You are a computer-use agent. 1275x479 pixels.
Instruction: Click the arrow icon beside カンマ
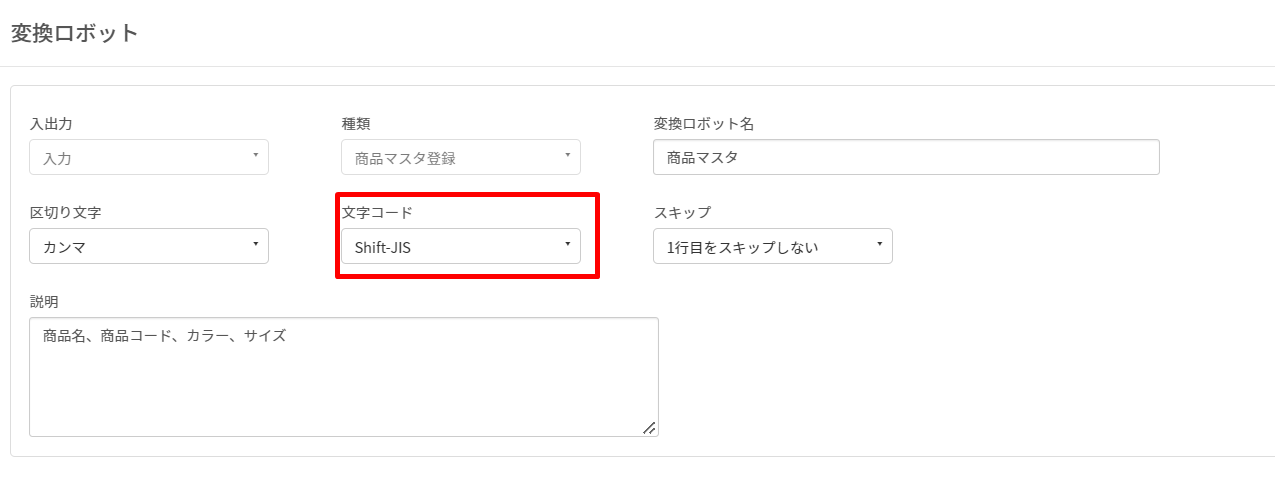255,244
